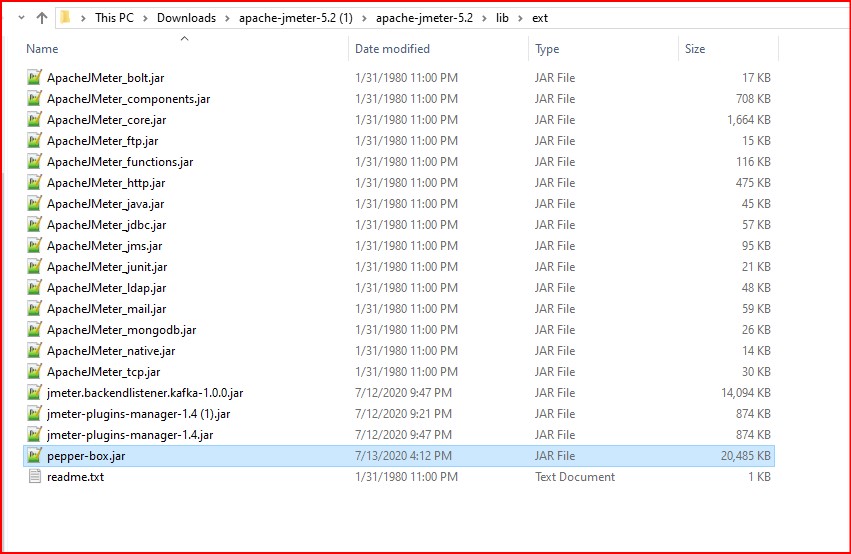Select the file name readme.txt
Image resolution: width=851 pixels, height=554 pixels.
point(75,477)
